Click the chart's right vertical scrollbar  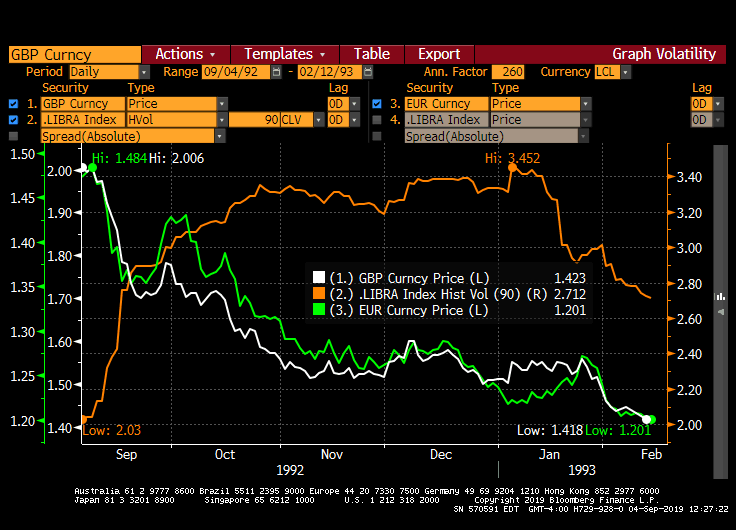point(721,312)
